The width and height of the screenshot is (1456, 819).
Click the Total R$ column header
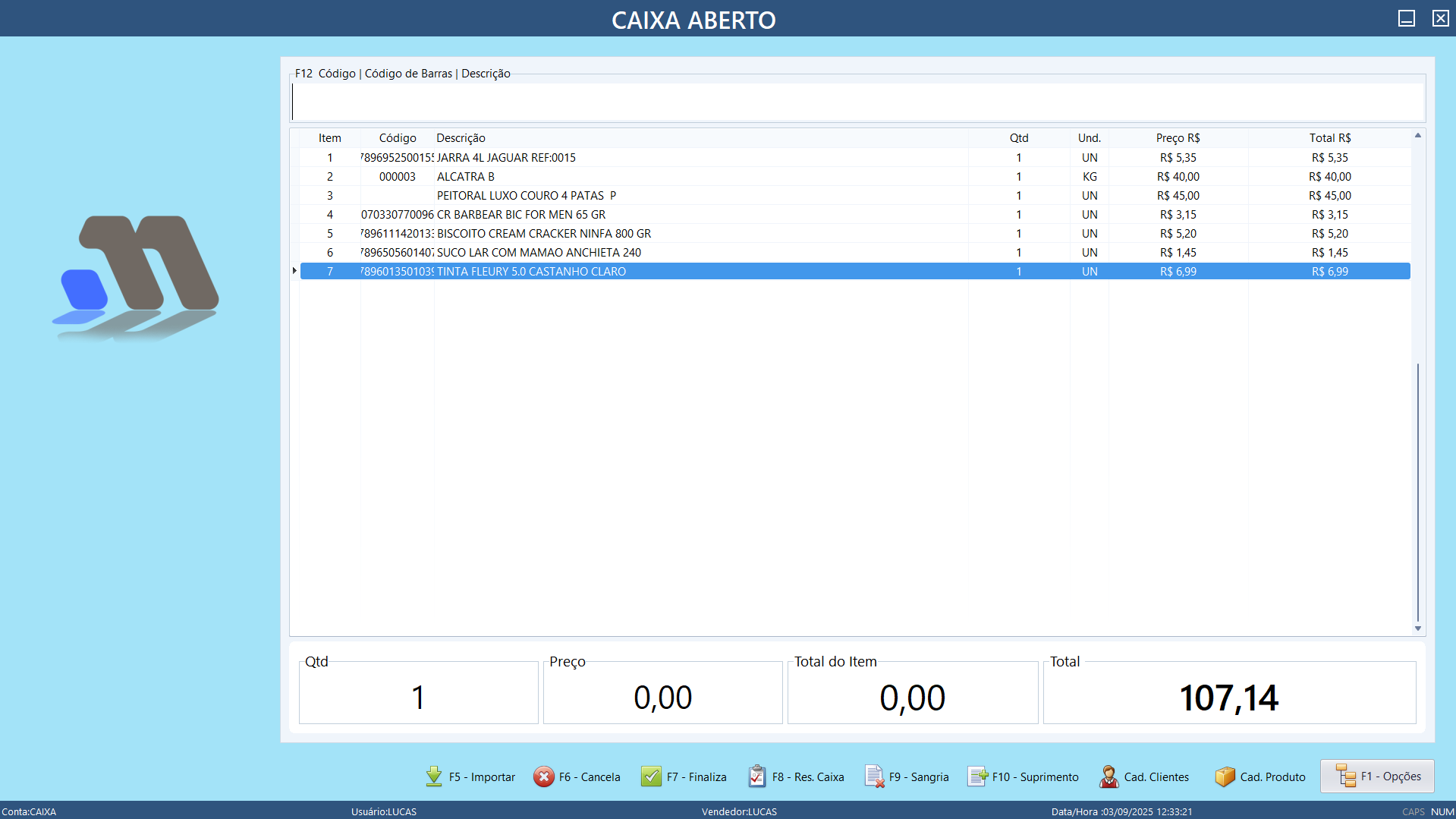click(1329, 138)
